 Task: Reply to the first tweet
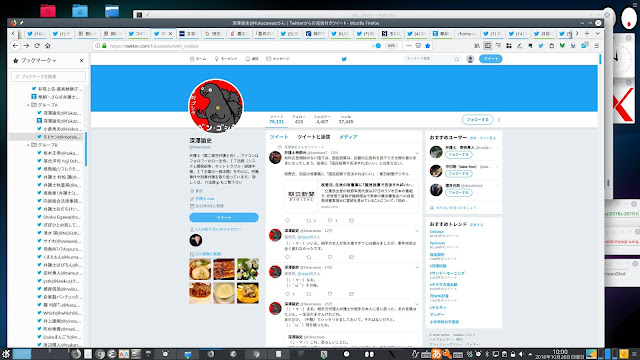tap(287, 220)
